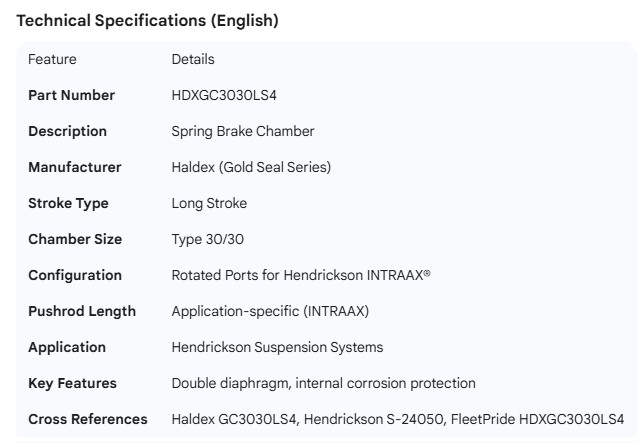This screenshot has width=642, height=443.
Task: Click Haldex (Gold Seal Series) value
Action: (x=251, y=167)
